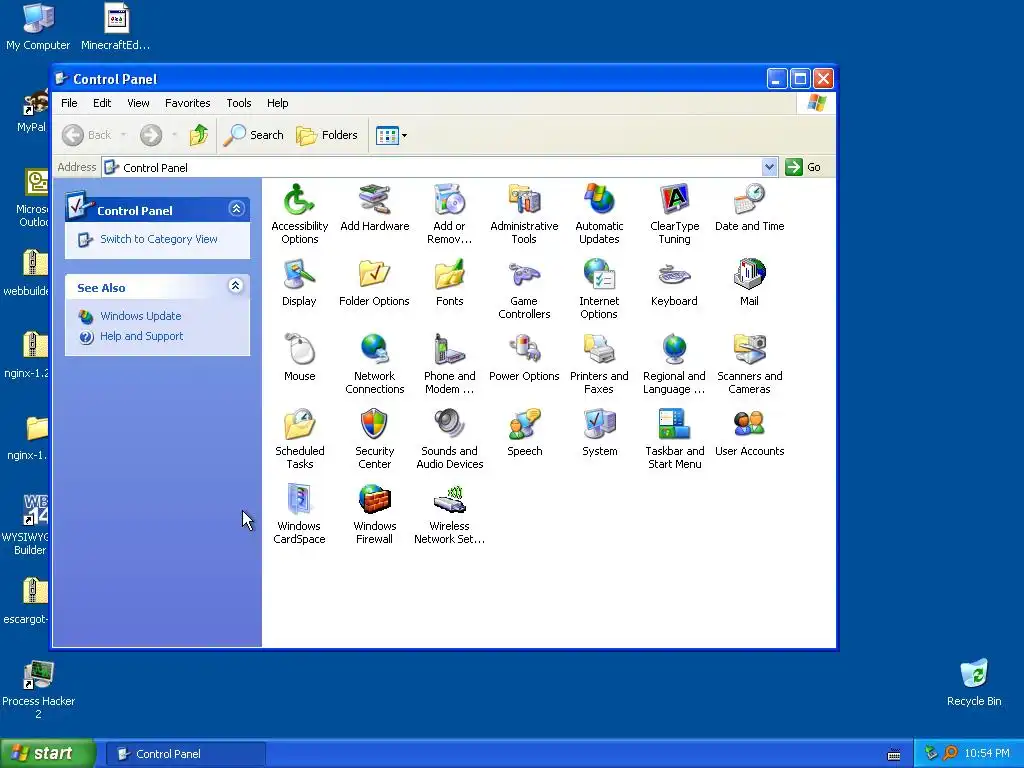
Task: Click the system tray clock
Action: (x=986, y=754)
